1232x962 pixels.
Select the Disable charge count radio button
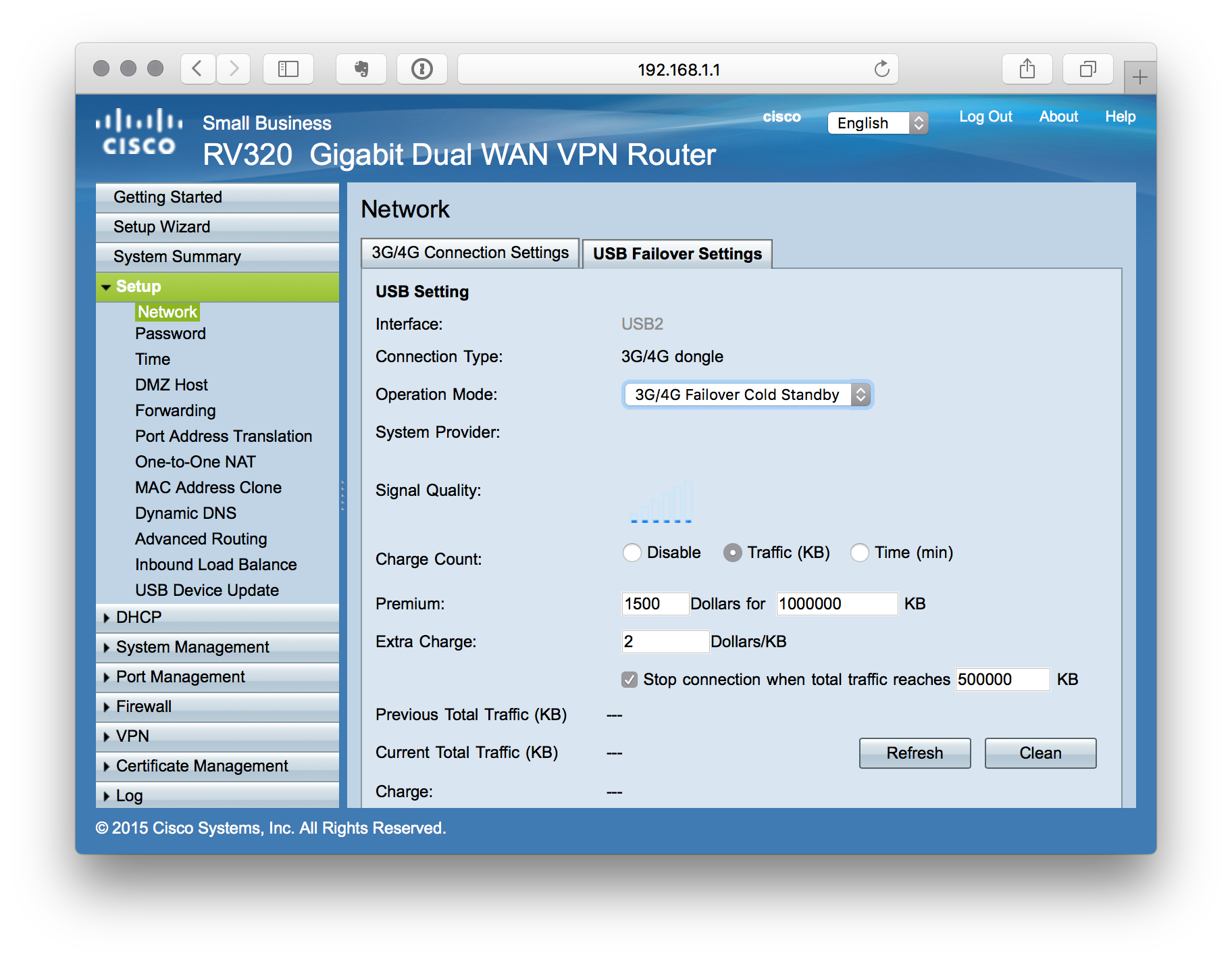click(x=632, y=553)
